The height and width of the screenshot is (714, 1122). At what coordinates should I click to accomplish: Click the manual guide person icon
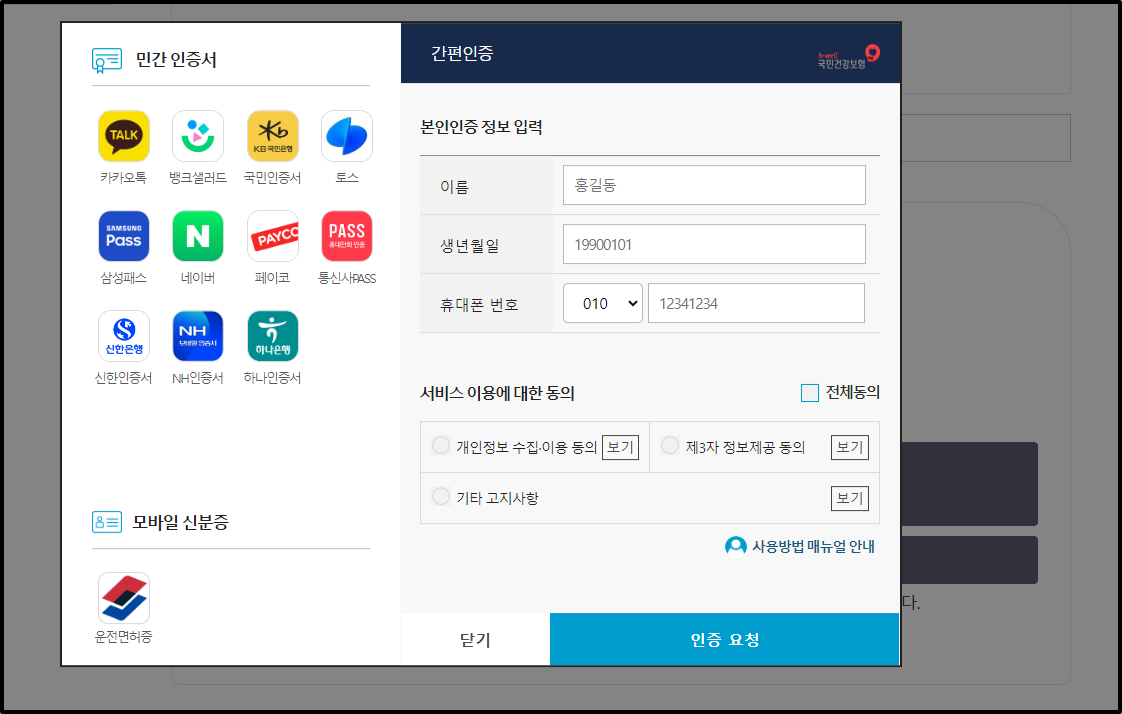pos(736,546)
